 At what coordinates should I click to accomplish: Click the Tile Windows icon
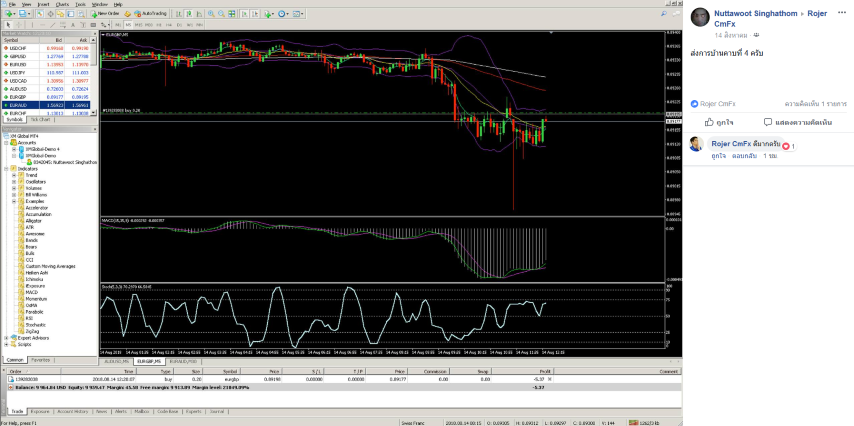231,14
